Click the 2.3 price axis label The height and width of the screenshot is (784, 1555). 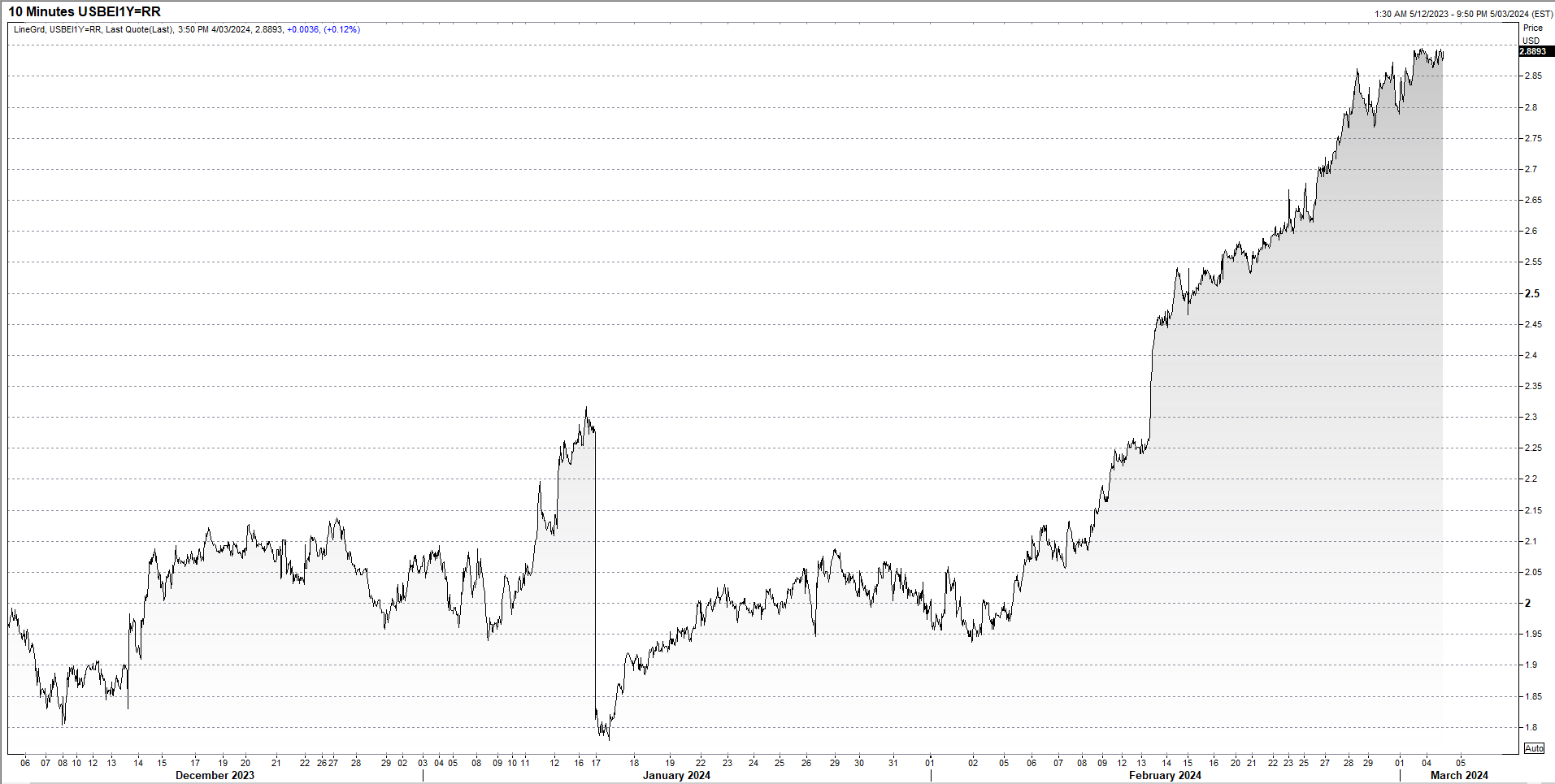[x=1531, y=417]
